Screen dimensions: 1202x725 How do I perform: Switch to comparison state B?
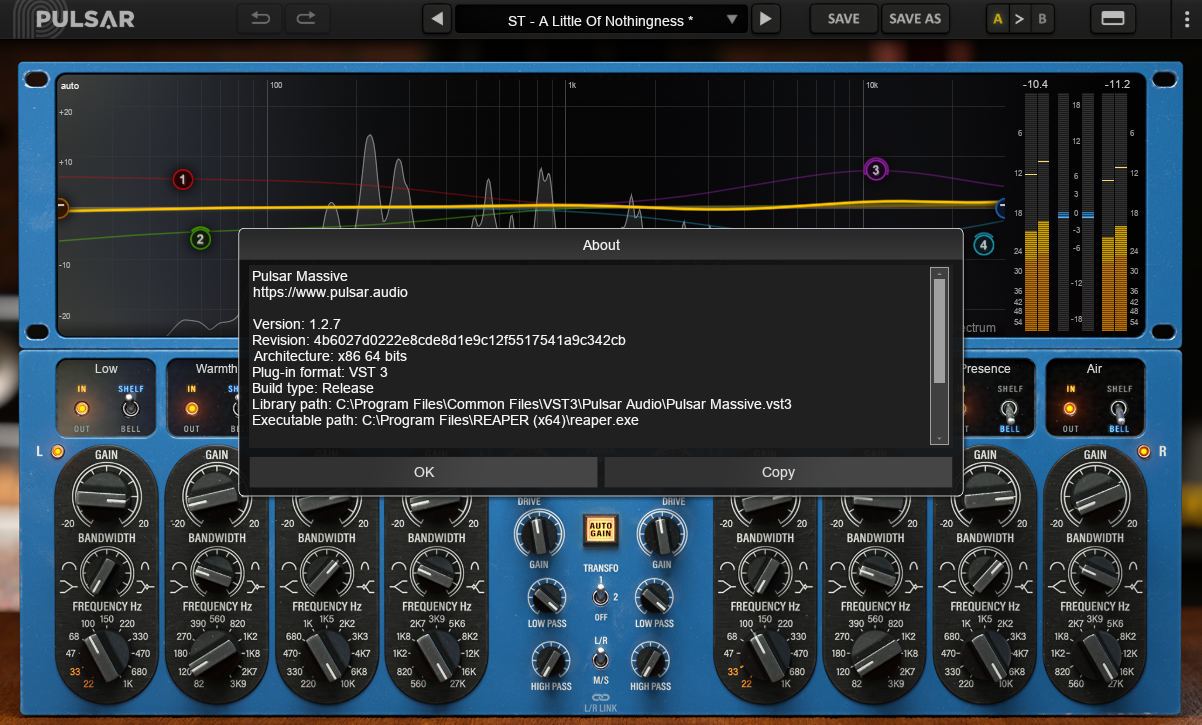pos(1042,18)
